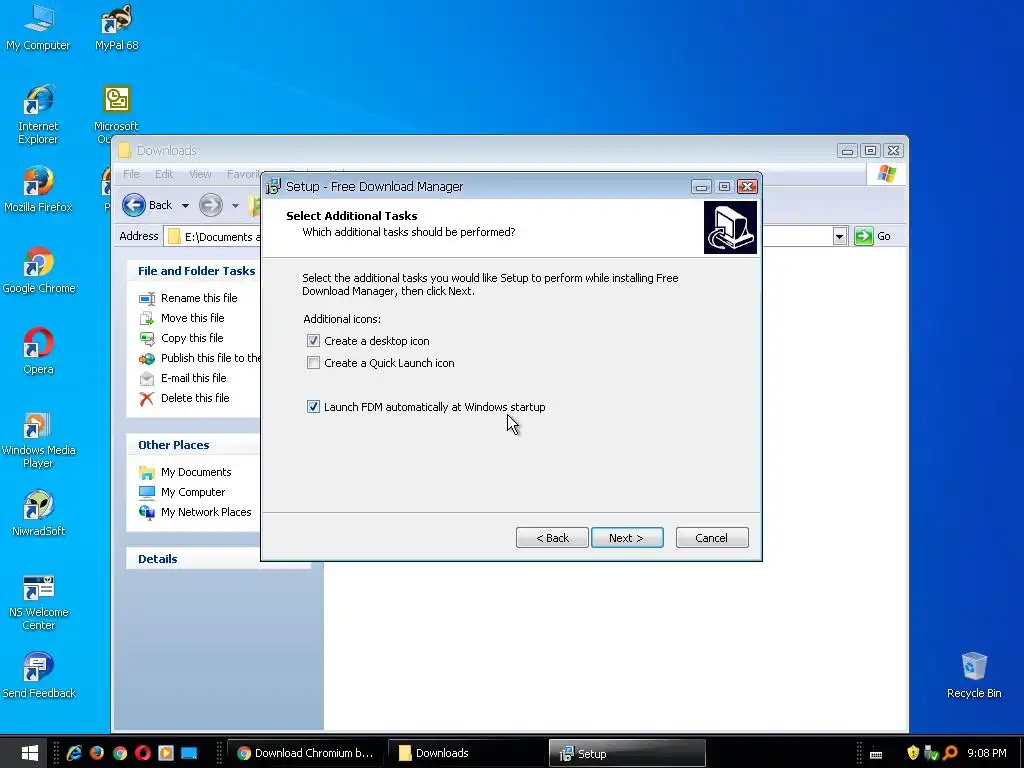This screenshot has width=1024, height=768.
Task: Cancel the Free Download Manager setup
Action: pos(712,537)
